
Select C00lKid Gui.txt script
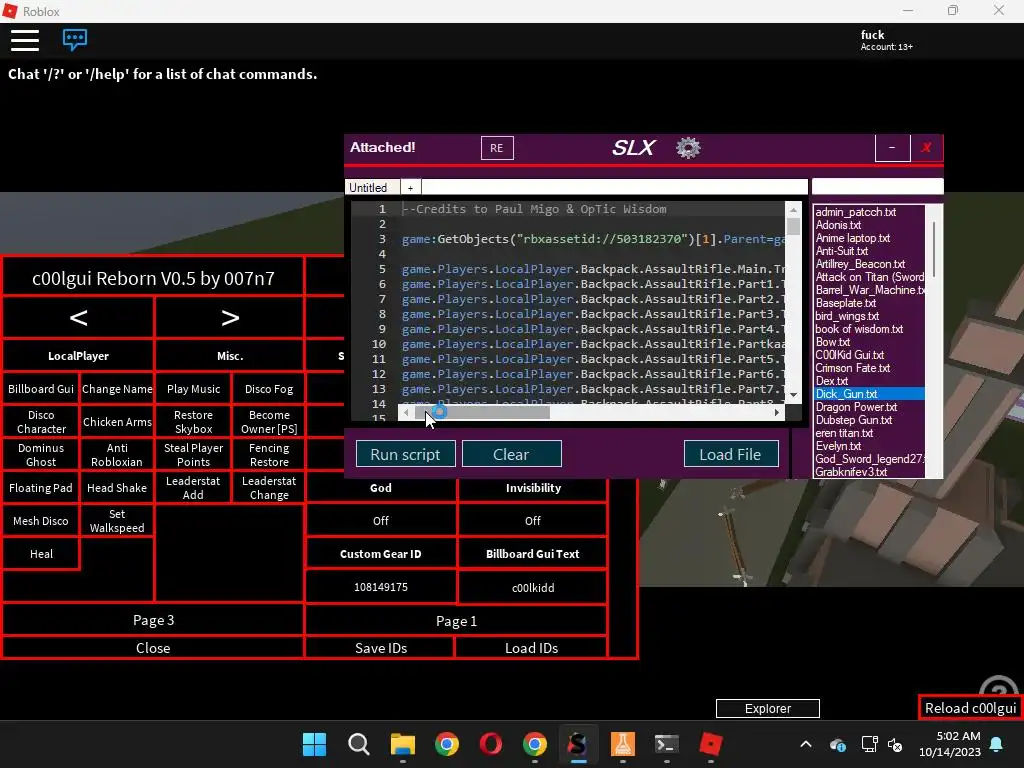[850, 355]
